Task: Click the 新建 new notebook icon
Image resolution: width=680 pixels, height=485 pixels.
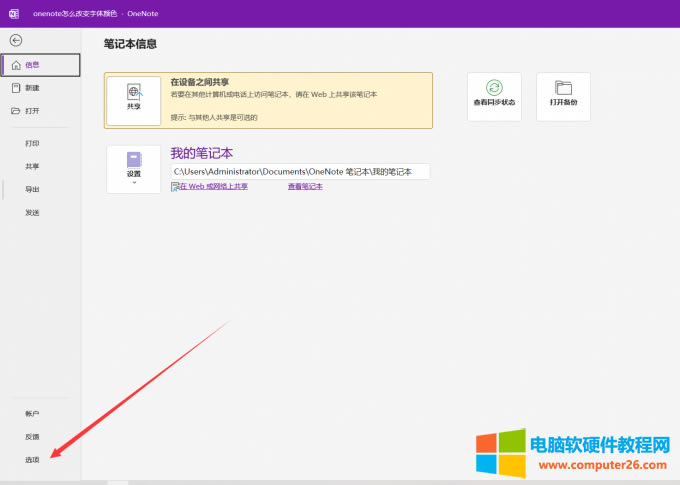Action: click(16, 88)
